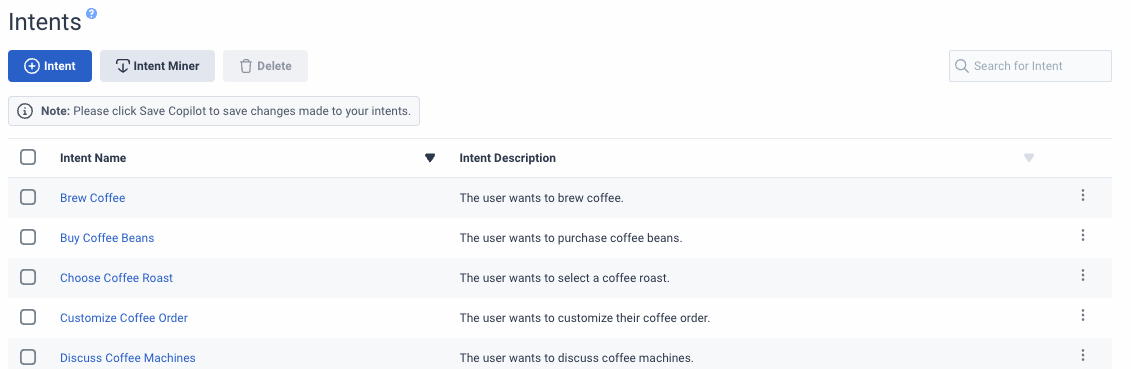Screen dimensions: 1131x369
Task: Click the Delete button
Action: click(x=265, y=66)
